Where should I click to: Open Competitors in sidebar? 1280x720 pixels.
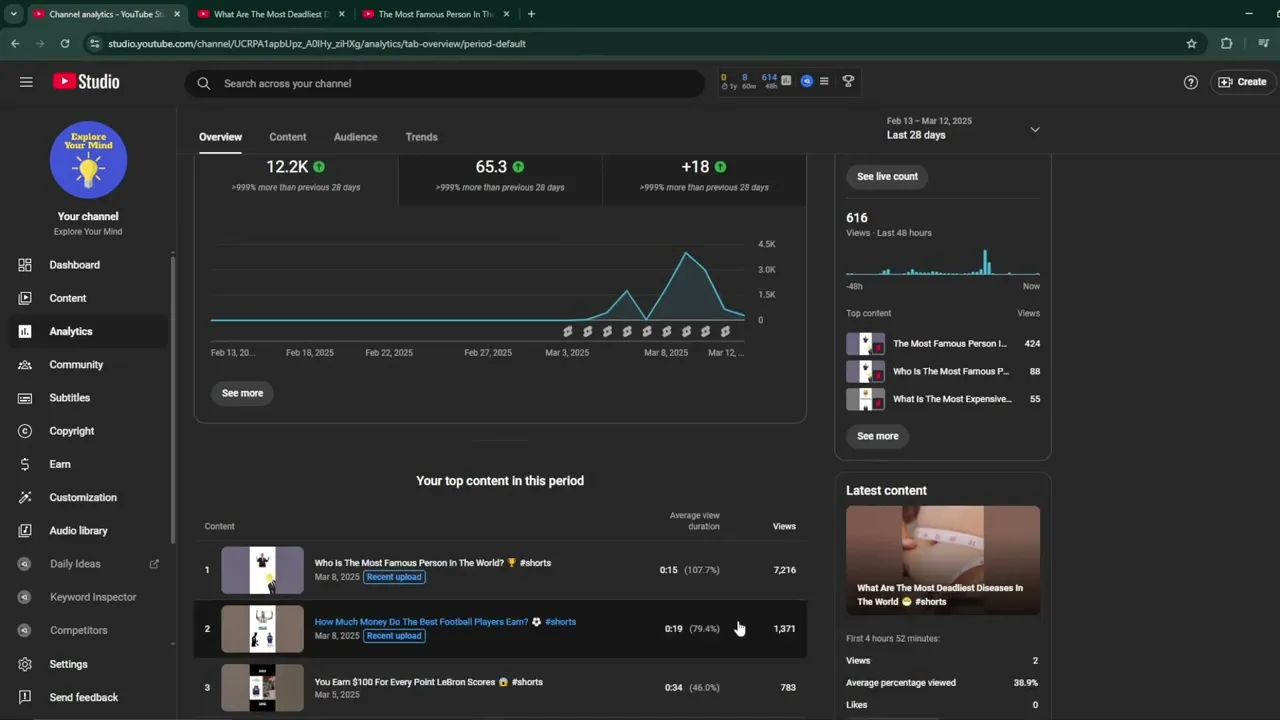click(x=78, y=630)
